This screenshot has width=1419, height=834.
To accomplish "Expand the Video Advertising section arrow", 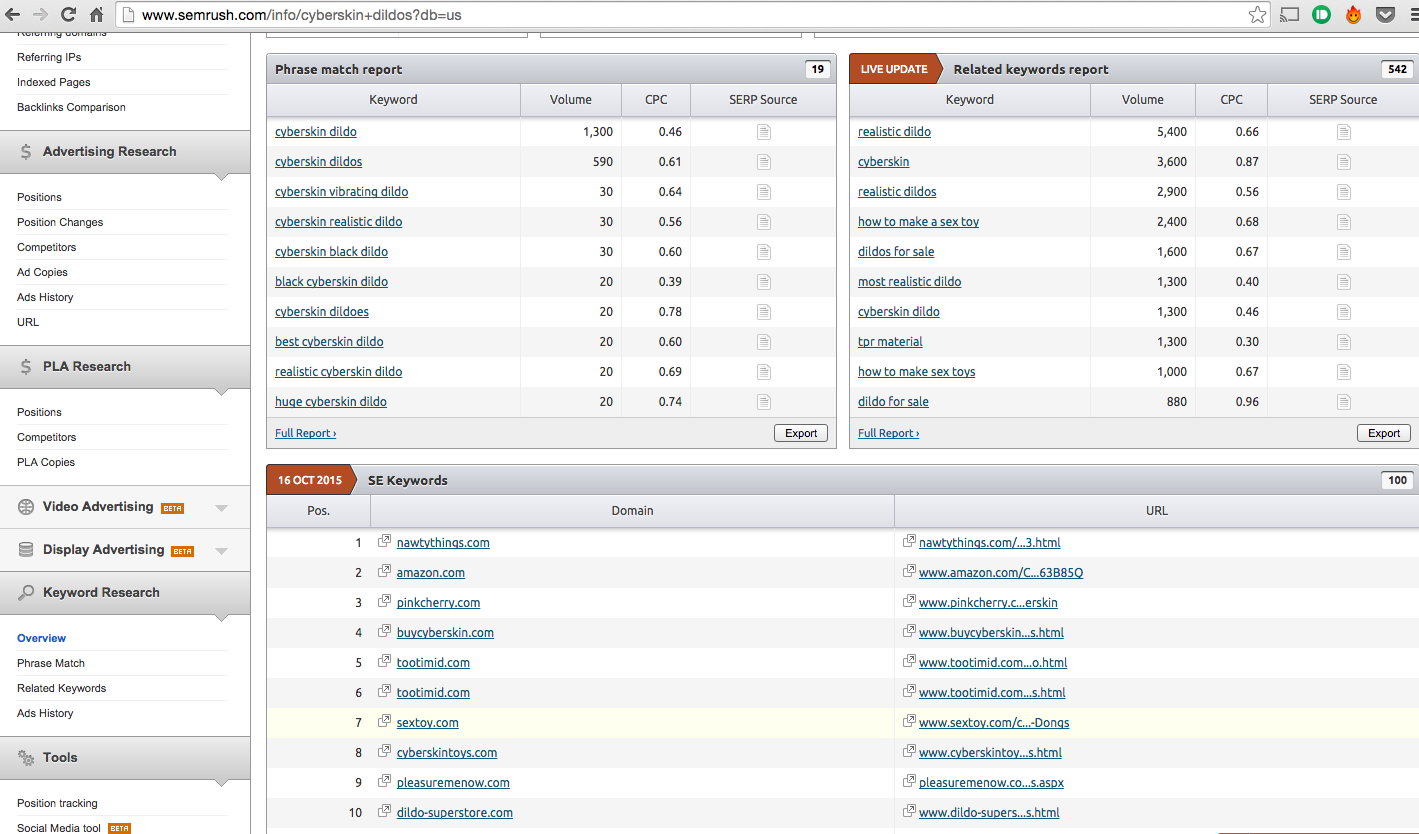I will [222, 508].
